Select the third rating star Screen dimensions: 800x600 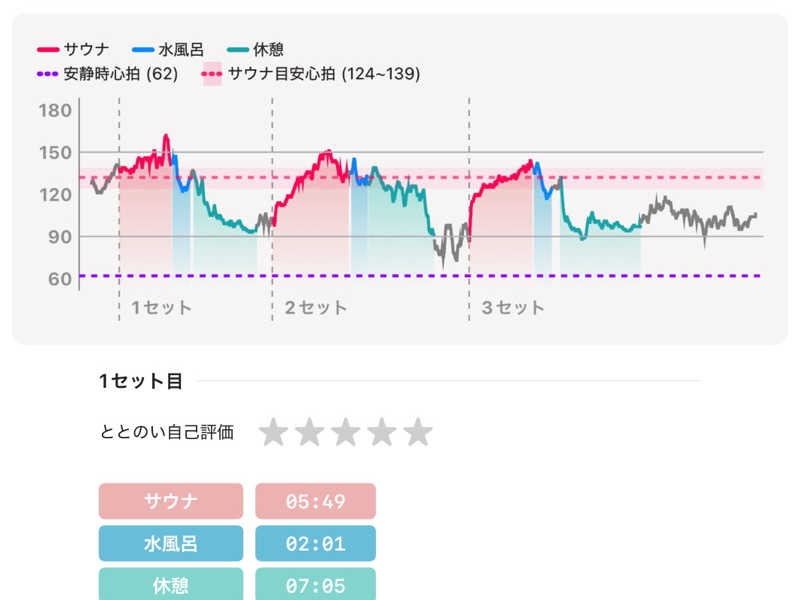point(346,432)
